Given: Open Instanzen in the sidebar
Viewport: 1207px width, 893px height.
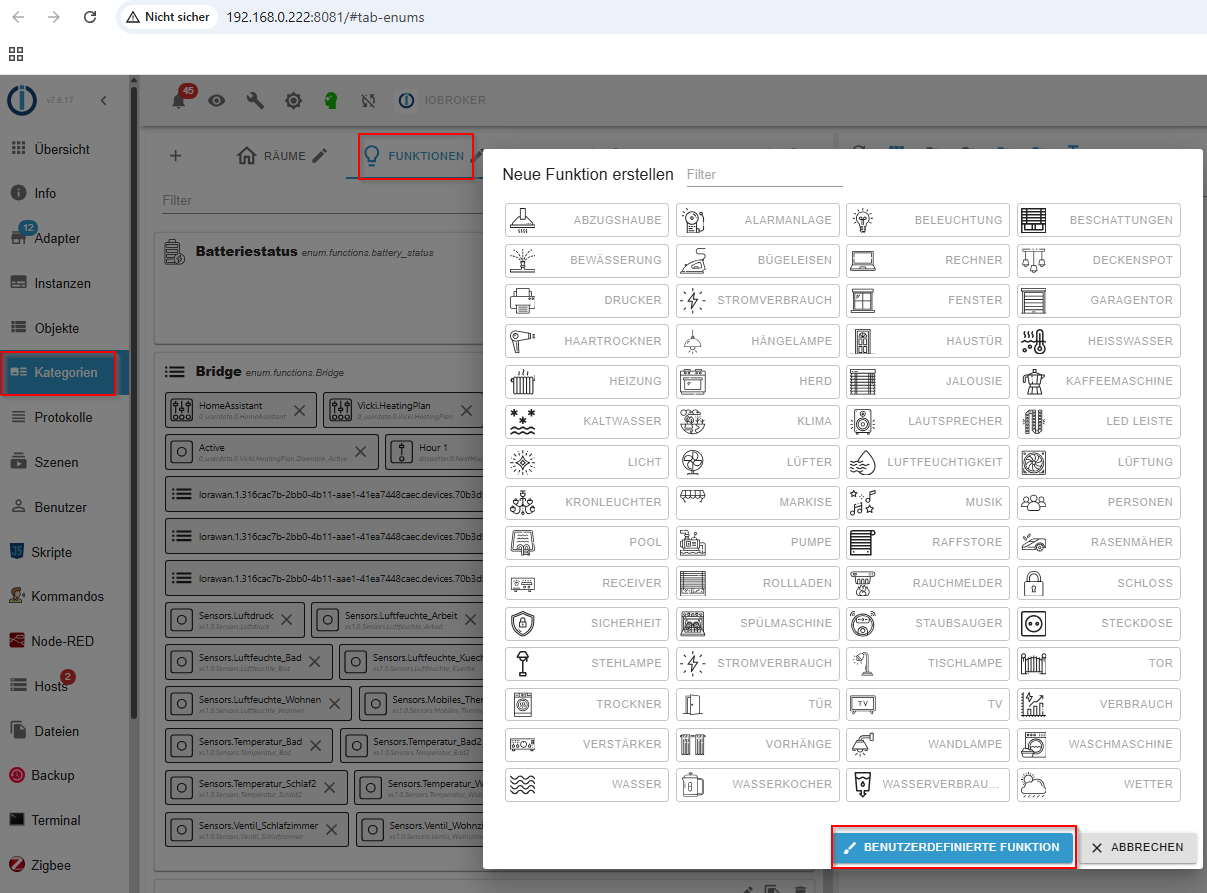Looking at the screenshot, I should [x=64, y=283].
